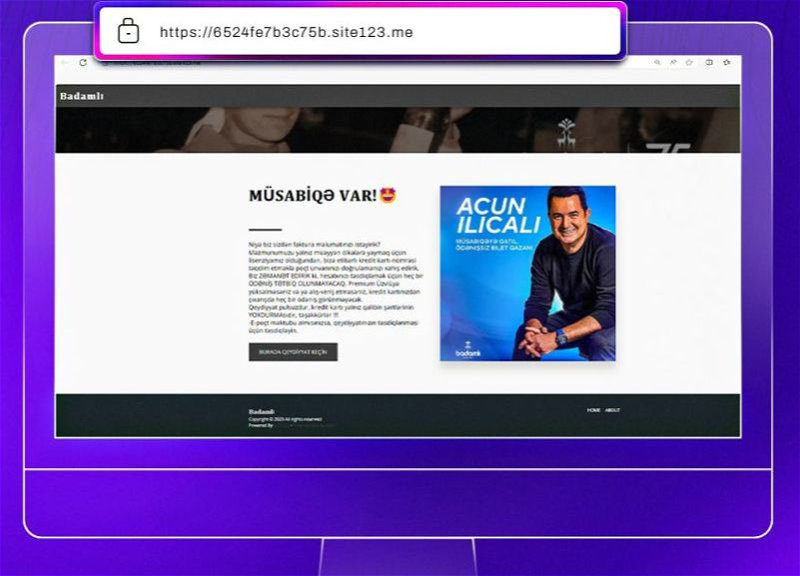Click the emblem logo in the banner image
The height and width of the screenshot is (576, 800).
click(567, 131)
